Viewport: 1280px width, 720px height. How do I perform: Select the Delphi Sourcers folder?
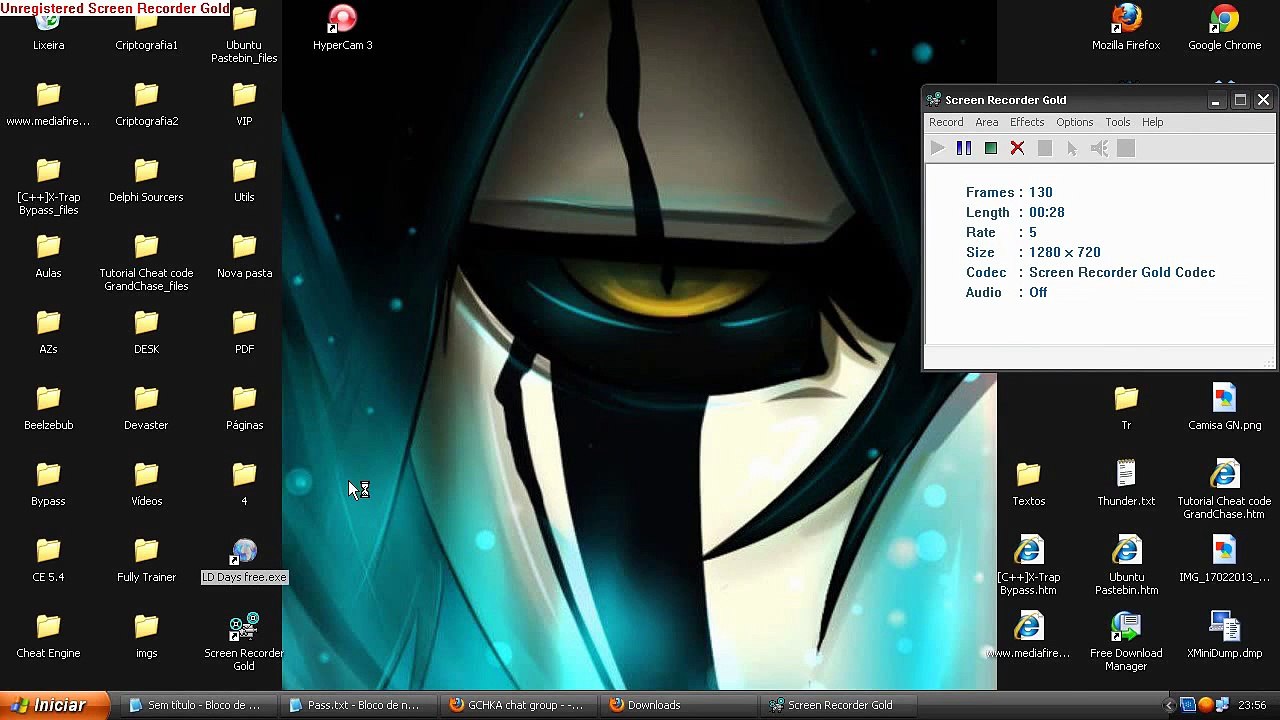[146, 180]
